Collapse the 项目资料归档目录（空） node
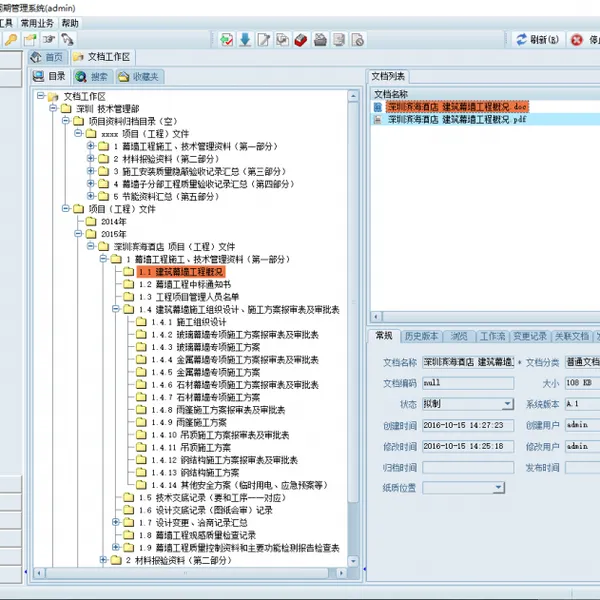Screen dimensions: 600x600 tap(66, 121)
